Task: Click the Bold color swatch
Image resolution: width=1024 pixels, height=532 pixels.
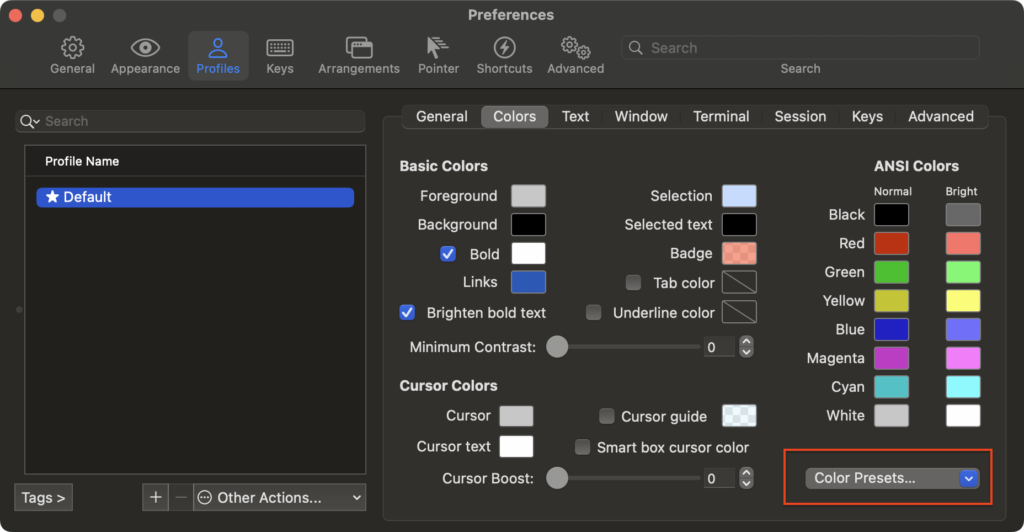Action: click(x=528, y=253)
